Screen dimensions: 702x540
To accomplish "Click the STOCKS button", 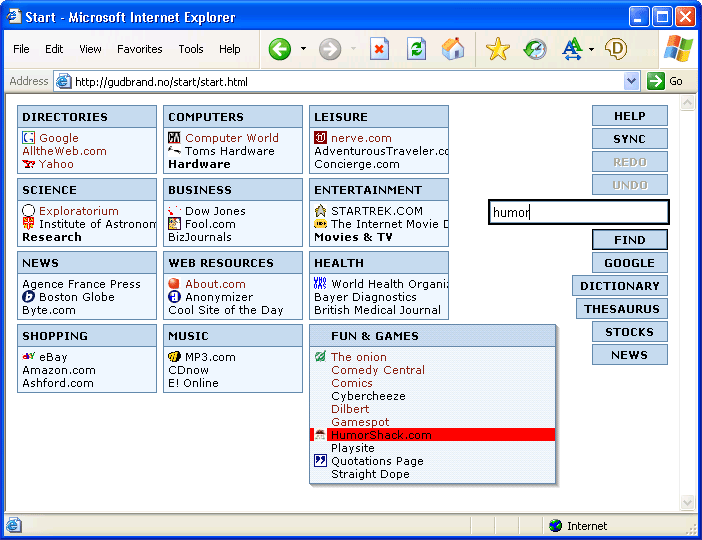I will (x=629, y=332).
